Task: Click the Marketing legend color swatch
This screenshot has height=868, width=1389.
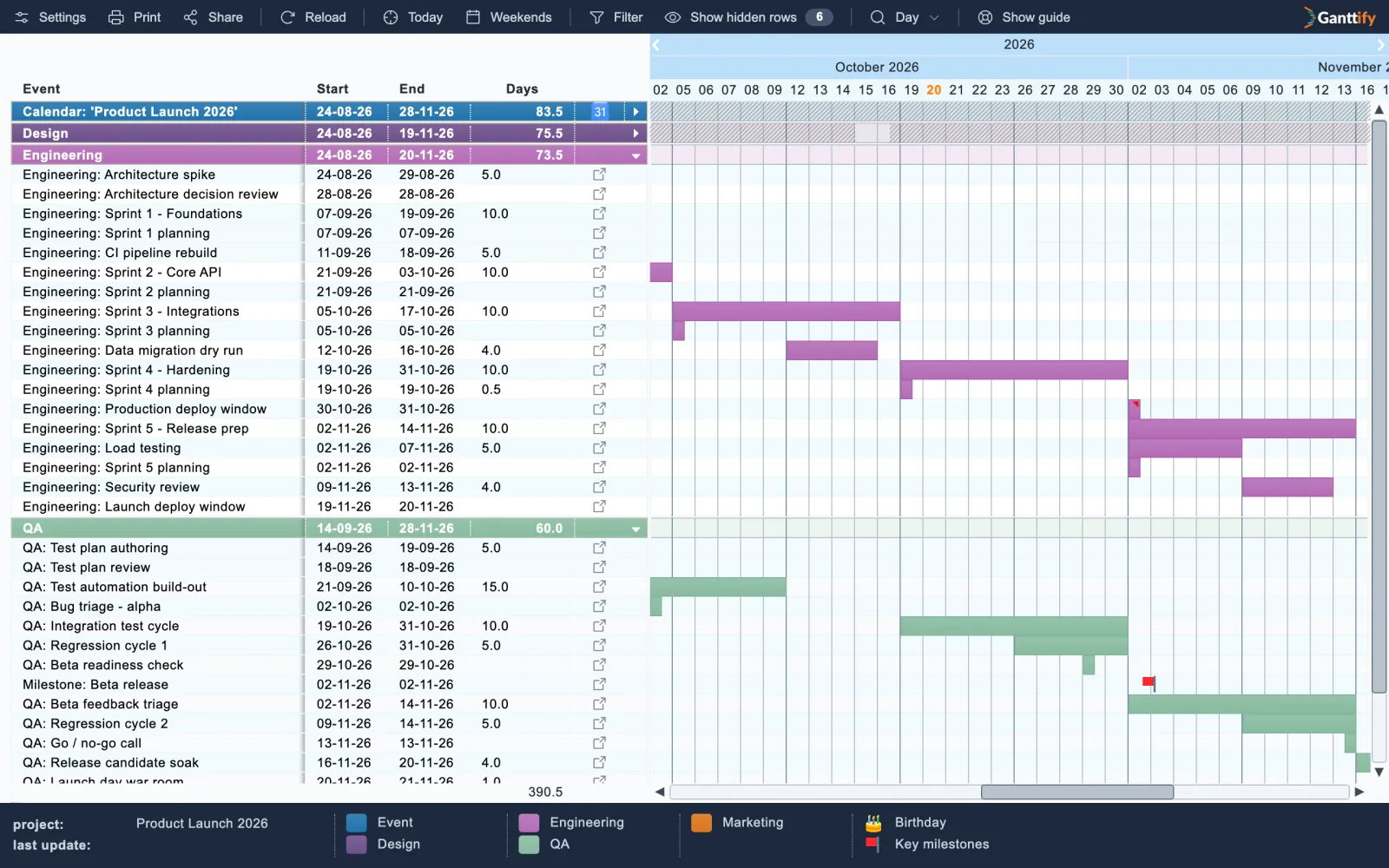Action: [x=701, y=823]
